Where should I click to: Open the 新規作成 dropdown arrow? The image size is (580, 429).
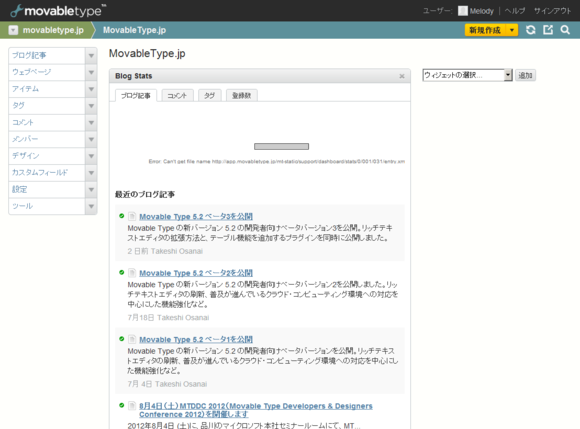click(x=512, y=30)
